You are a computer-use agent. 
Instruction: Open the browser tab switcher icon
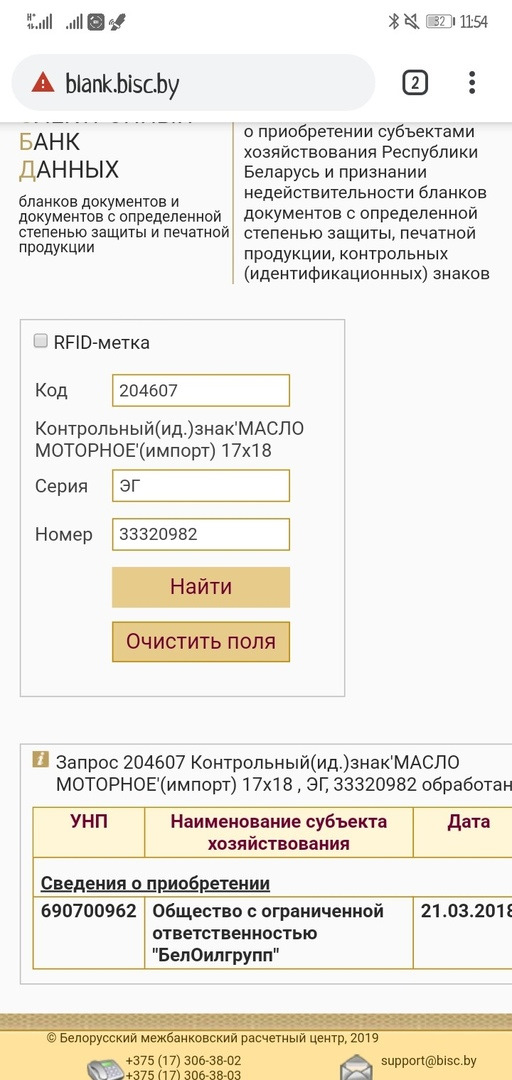pos(415,83)
